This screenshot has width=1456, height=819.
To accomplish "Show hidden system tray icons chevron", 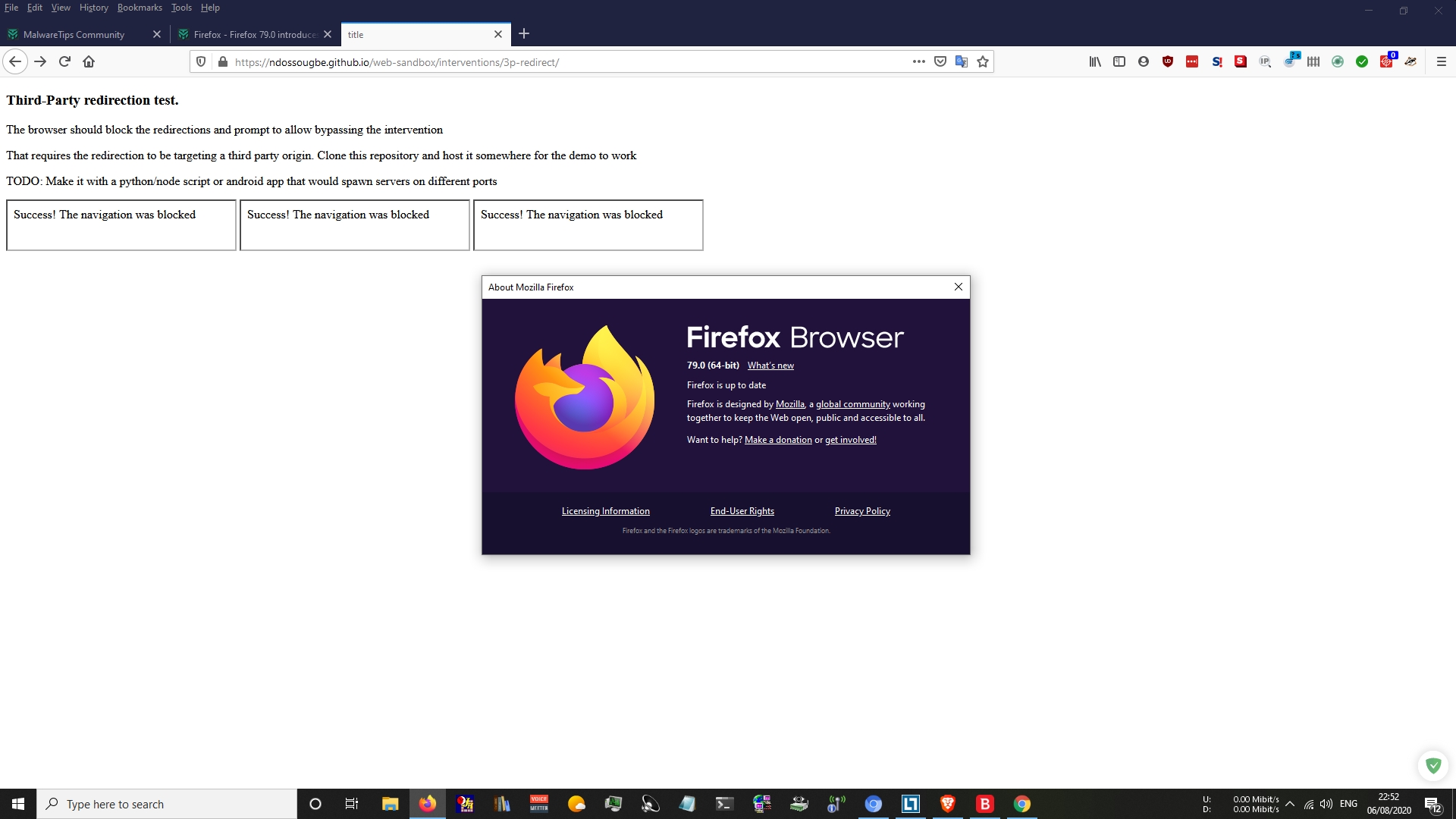I will coord(1290,804).
